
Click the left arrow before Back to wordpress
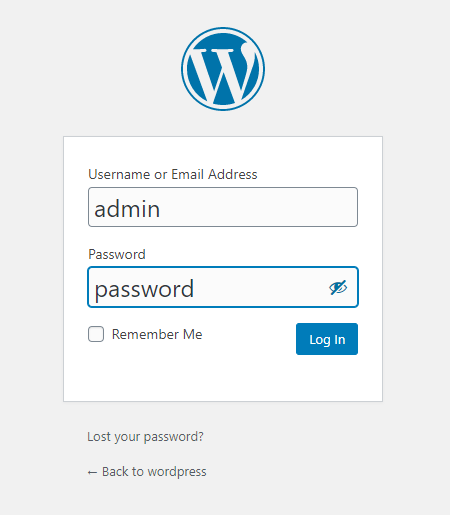pos(92,472)
